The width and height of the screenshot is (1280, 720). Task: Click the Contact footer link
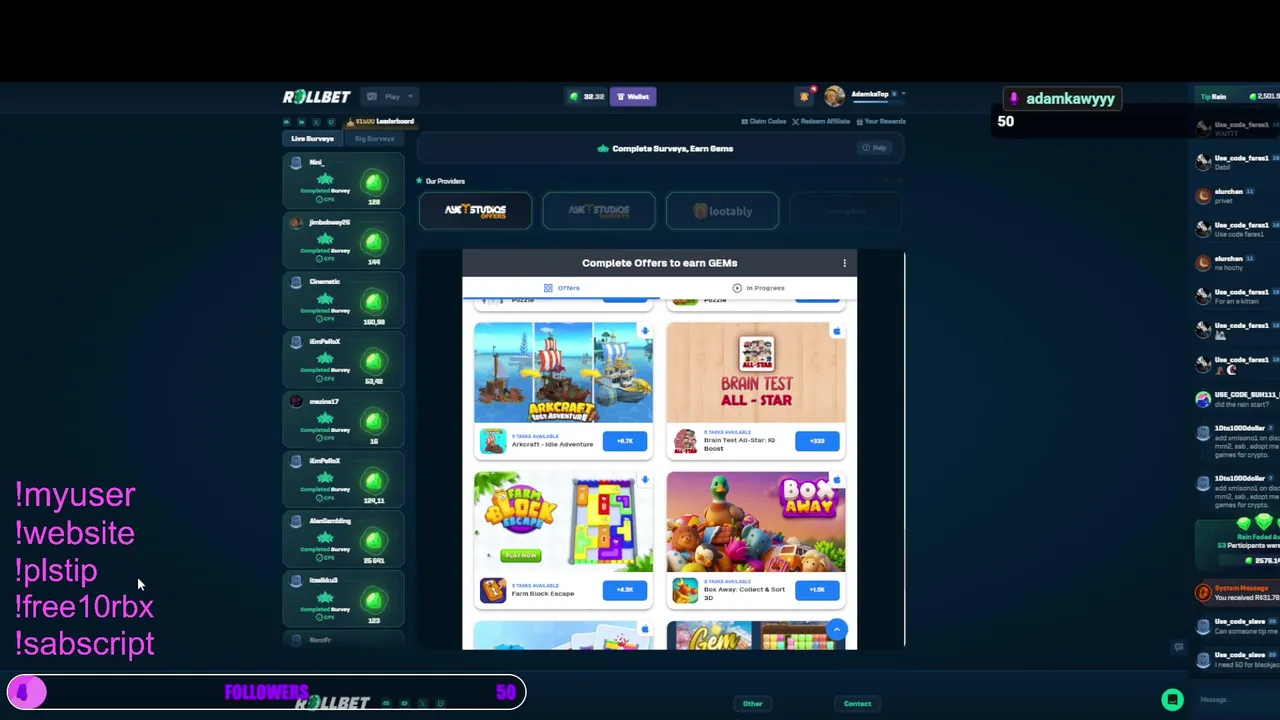click(857, 704)
